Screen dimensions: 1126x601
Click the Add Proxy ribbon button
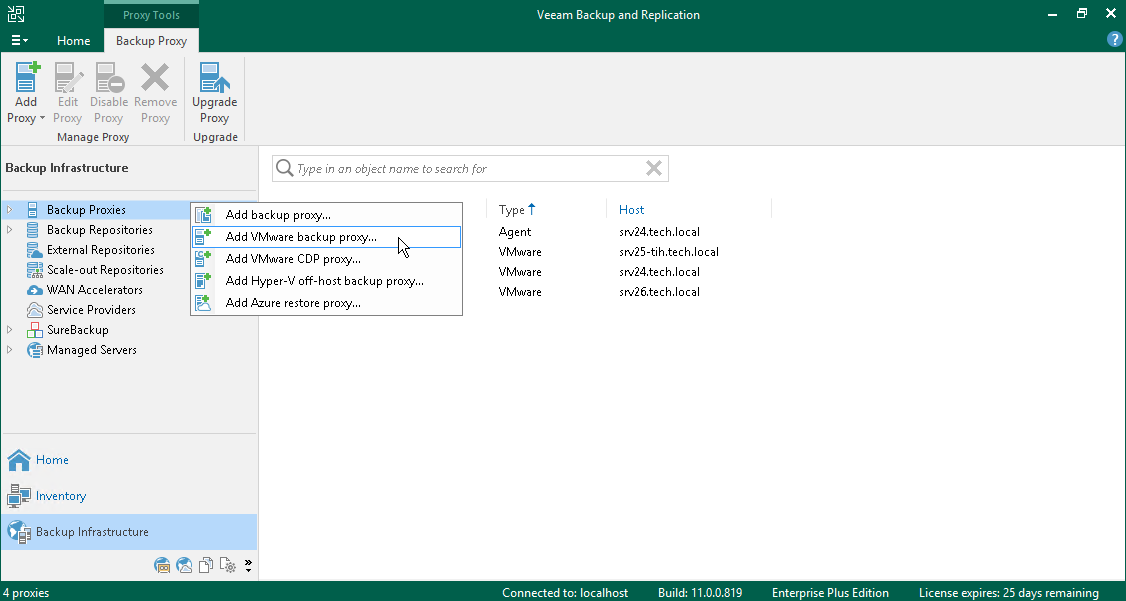[26, 93]
